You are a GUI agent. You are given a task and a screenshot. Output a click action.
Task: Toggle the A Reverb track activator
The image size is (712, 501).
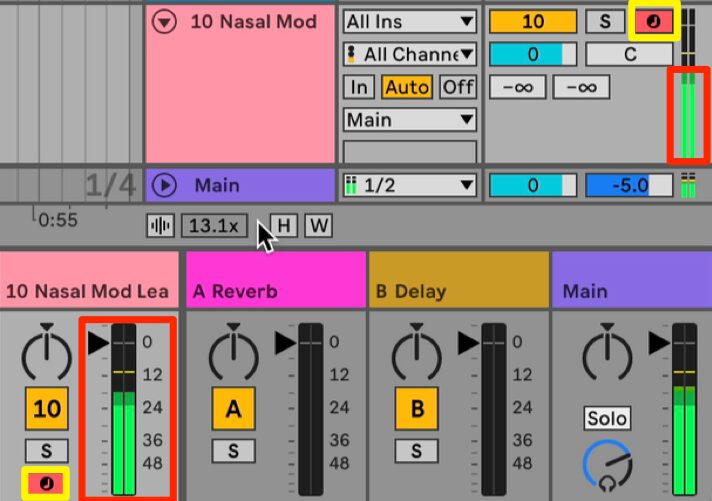point(233,408)
